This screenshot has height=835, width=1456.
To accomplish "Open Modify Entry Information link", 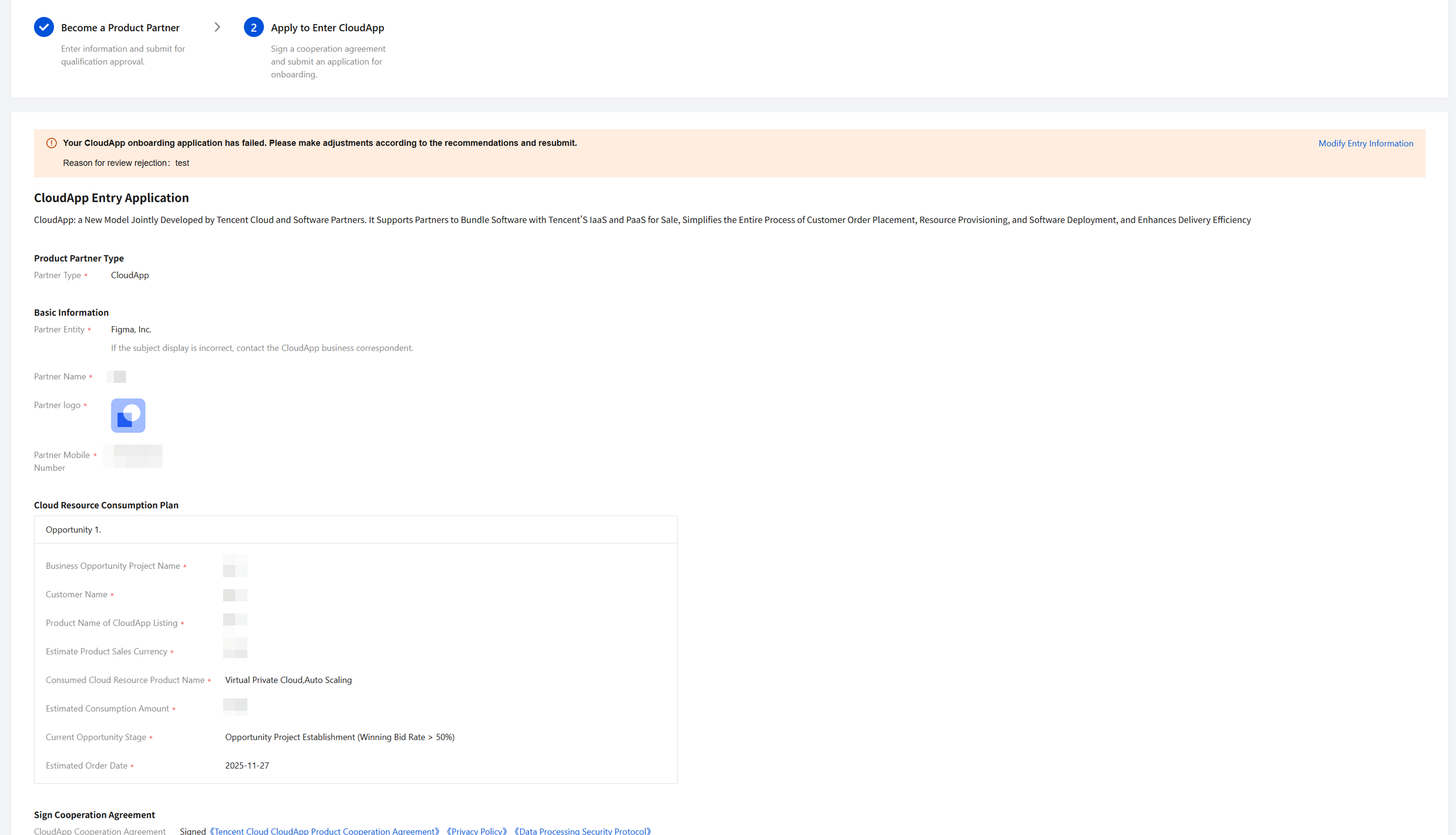I will pyautogui.click(x=1365, y=143).
